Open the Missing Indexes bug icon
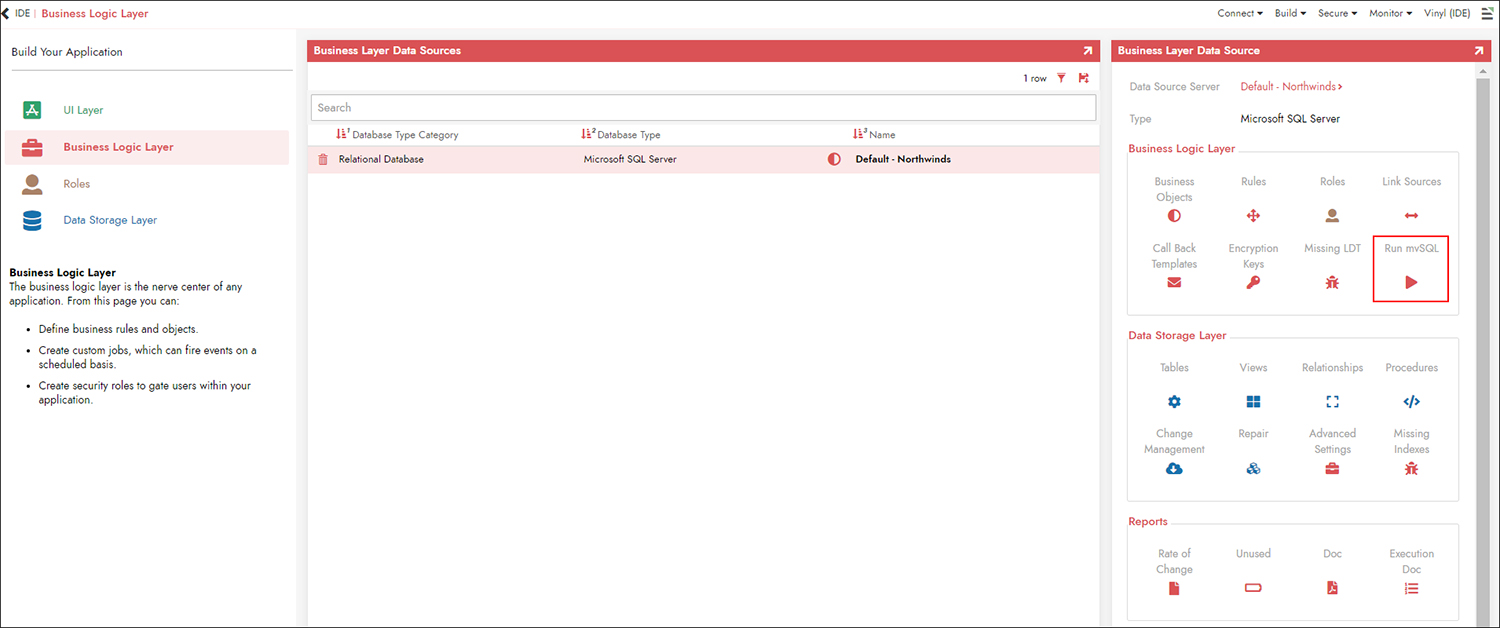Viewport: 1500px width, 628px height. [x=1411, y=468]
